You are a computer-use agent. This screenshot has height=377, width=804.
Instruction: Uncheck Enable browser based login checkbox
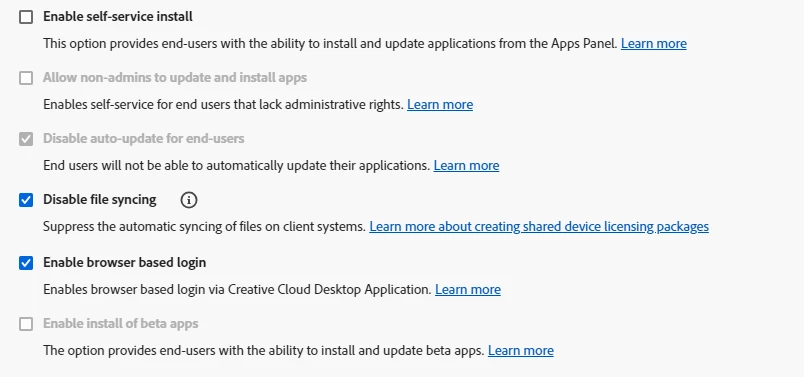pos(26,263)
